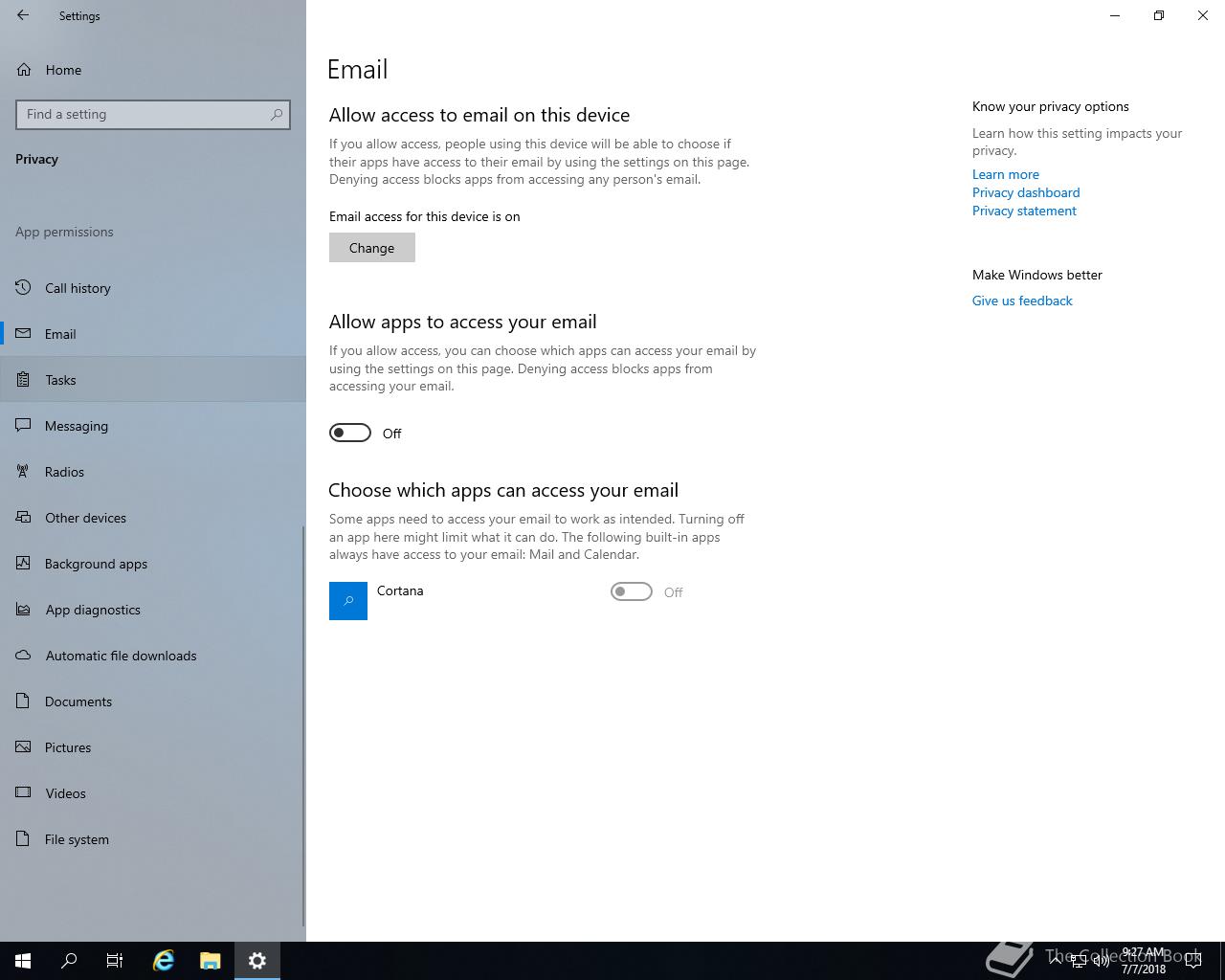This screenshot has height=980, width=1225.
Task: Click the App diagnostics chart icon
Action: (24, 610)
